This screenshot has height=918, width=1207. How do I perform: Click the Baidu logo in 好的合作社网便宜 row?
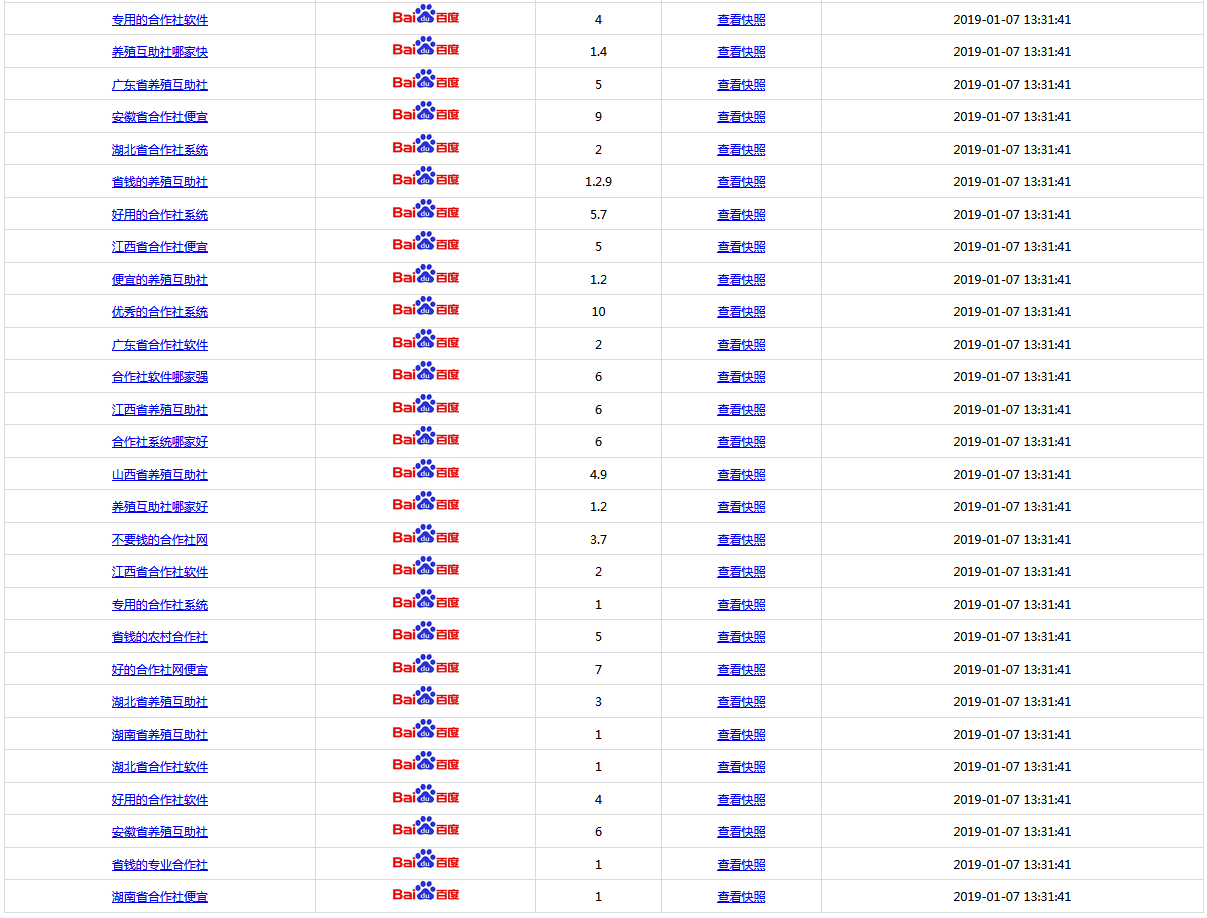tap(426, 666)
